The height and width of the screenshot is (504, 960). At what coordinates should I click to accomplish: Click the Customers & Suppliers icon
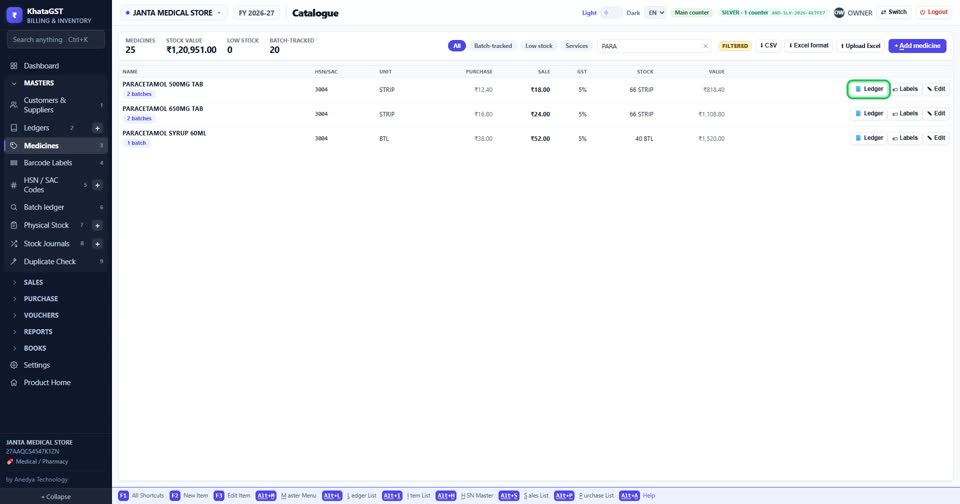coord(13,105)
